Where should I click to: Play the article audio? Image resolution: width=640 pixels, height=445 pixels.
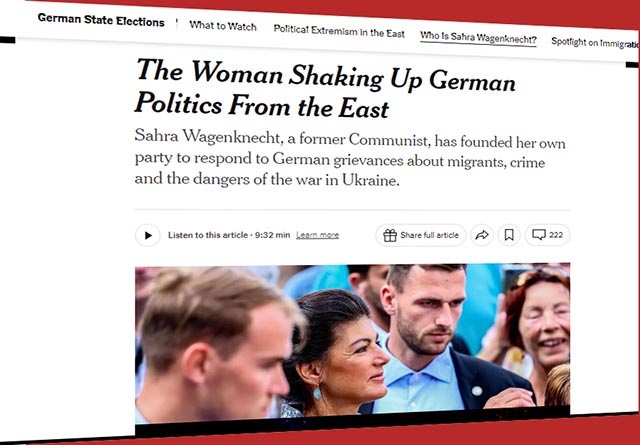pyautogui.click(x=148, y=235)
